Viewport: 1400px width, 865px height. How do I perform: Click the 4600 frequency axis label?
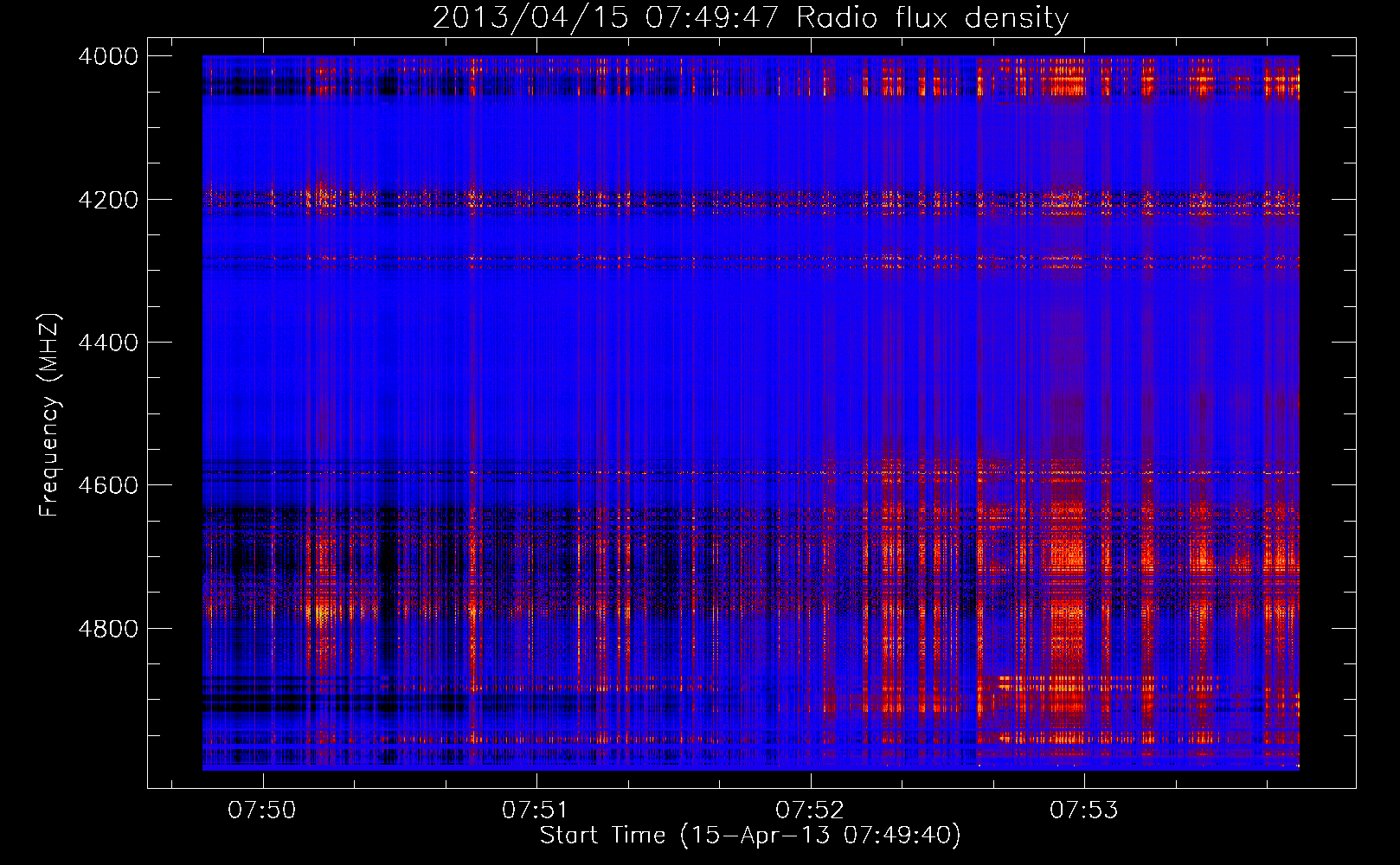pyautogui.click(x=108, y=485)
